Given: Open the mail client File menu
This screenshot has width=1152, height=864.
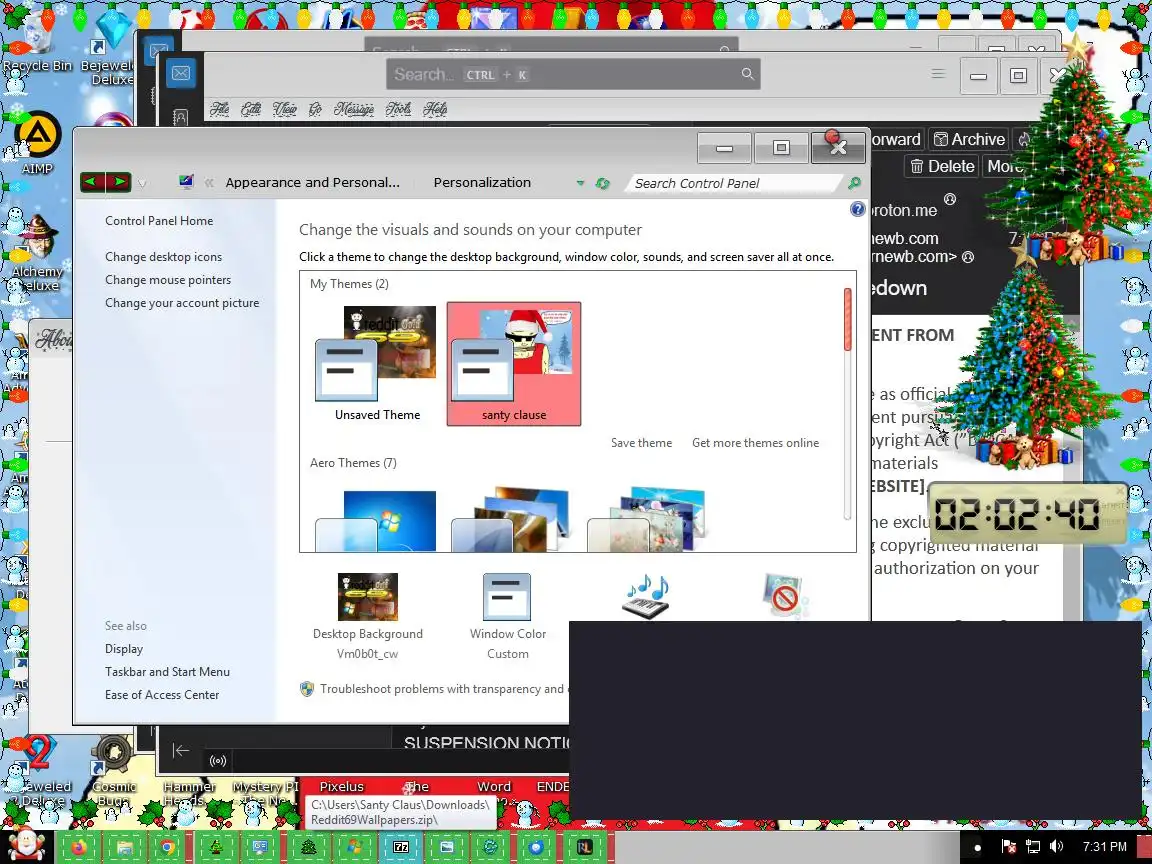Looking at the screenshot, I should pos(219,109).
